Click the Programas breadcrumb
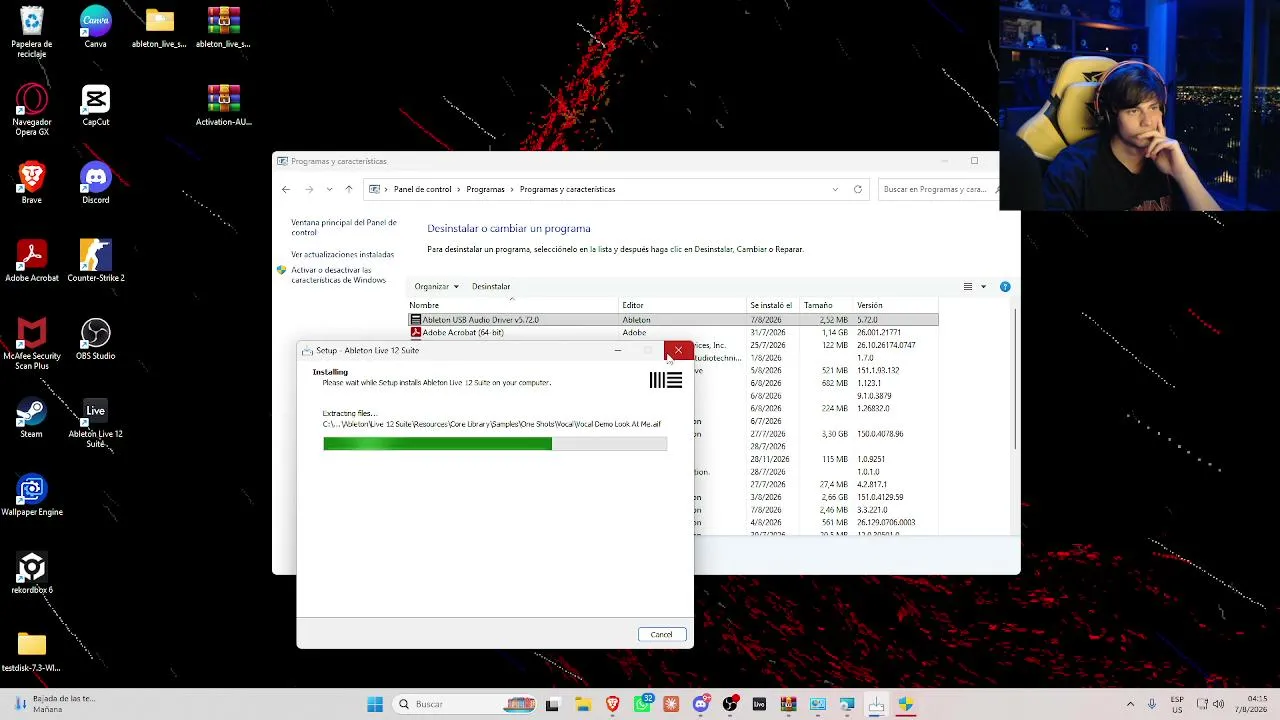 pos(485,189)
